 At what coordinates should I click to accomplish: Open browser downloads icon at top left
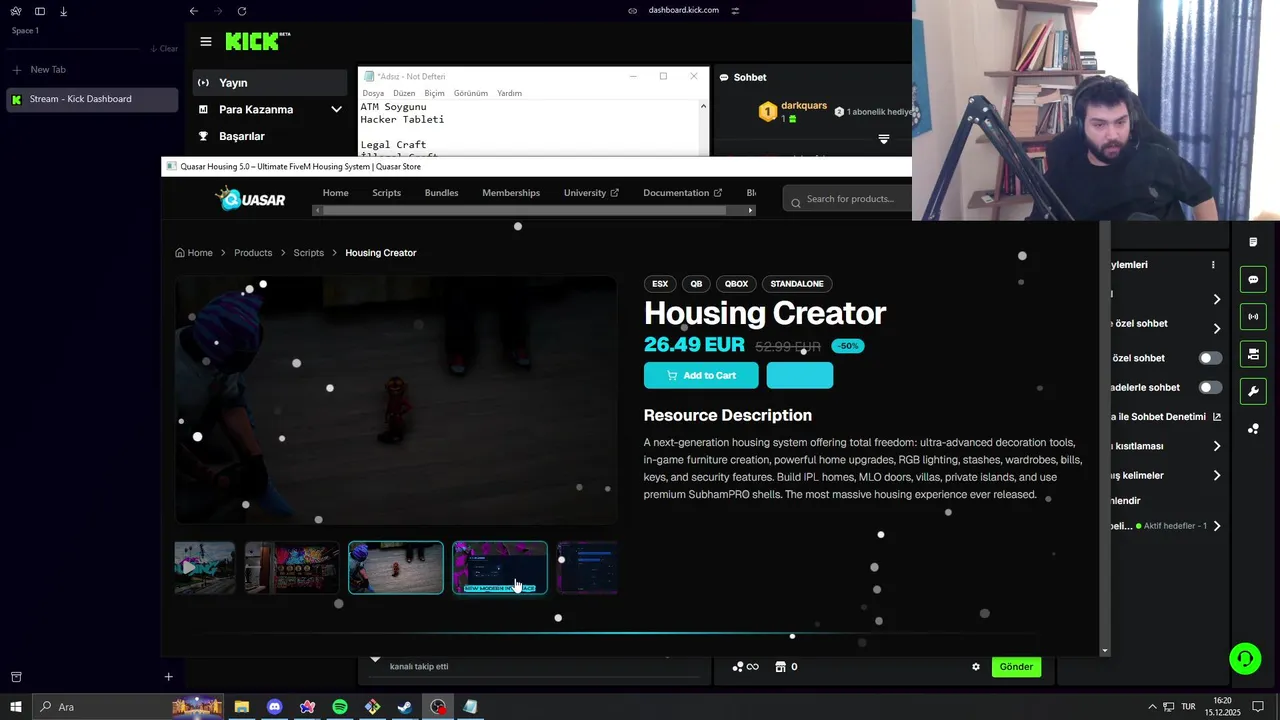click(64, 11)
